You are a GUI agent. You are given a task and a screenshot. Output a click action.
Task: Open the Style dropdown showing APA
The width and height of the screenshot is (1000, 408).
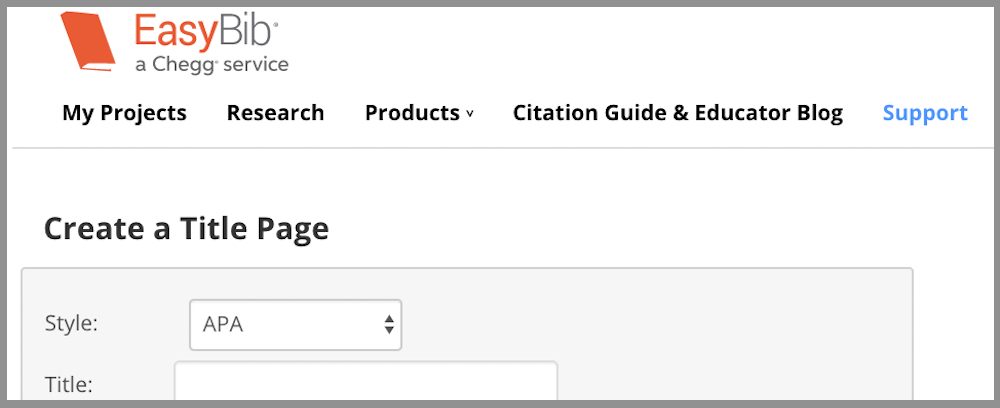pyautogui.click(x=295, y=324)
